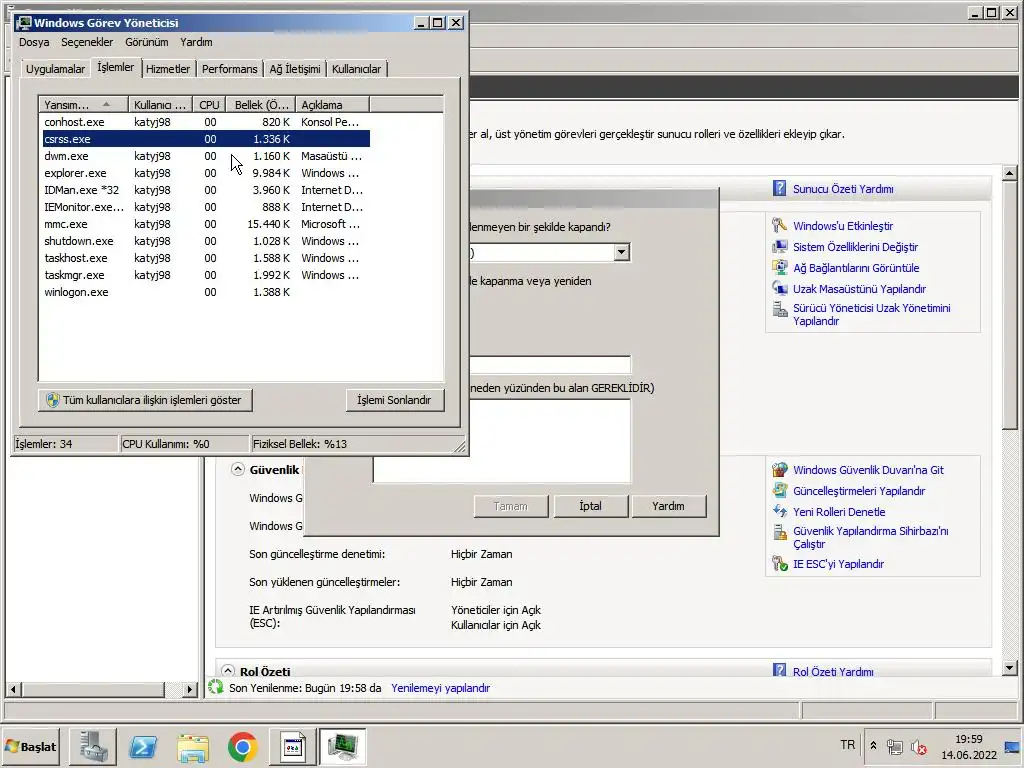Screen dimensions: 1024x768
Task: Click Yardım button in shutdown dialog
Action: 668,505
